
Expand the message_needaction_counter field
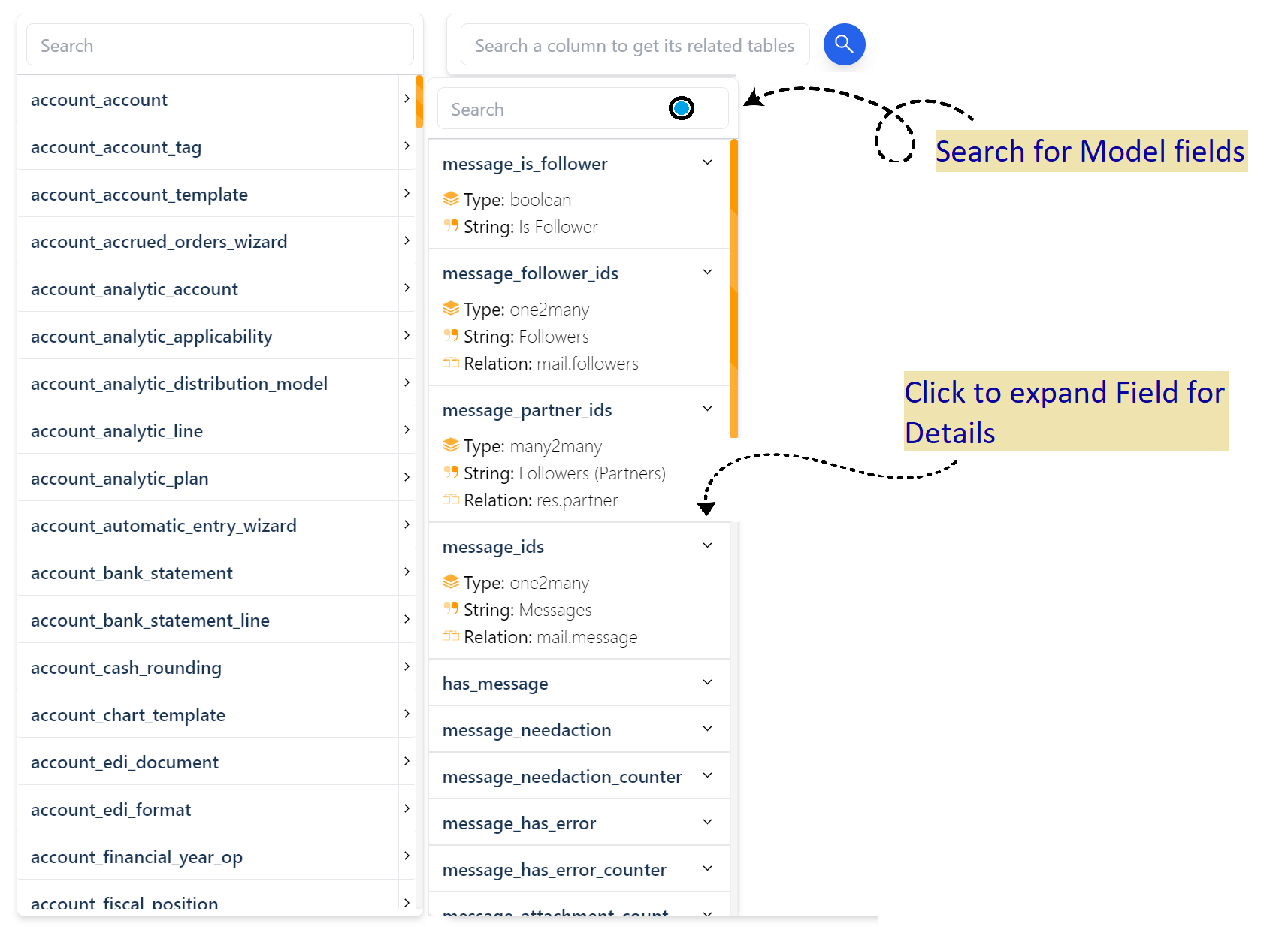[x=706, y=776]
